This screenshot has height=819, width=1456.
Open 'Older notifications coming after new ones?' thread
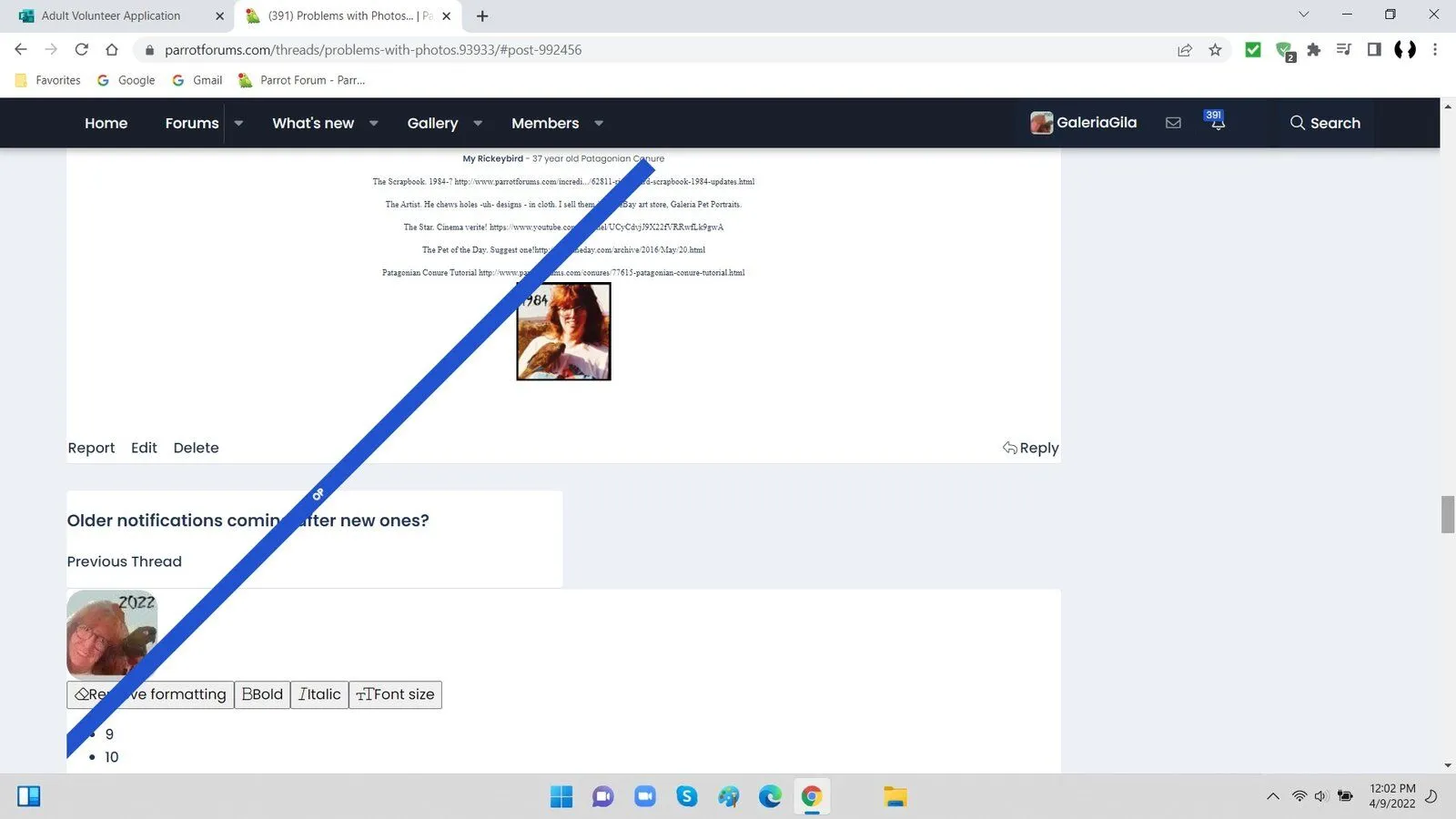point(248,521)
